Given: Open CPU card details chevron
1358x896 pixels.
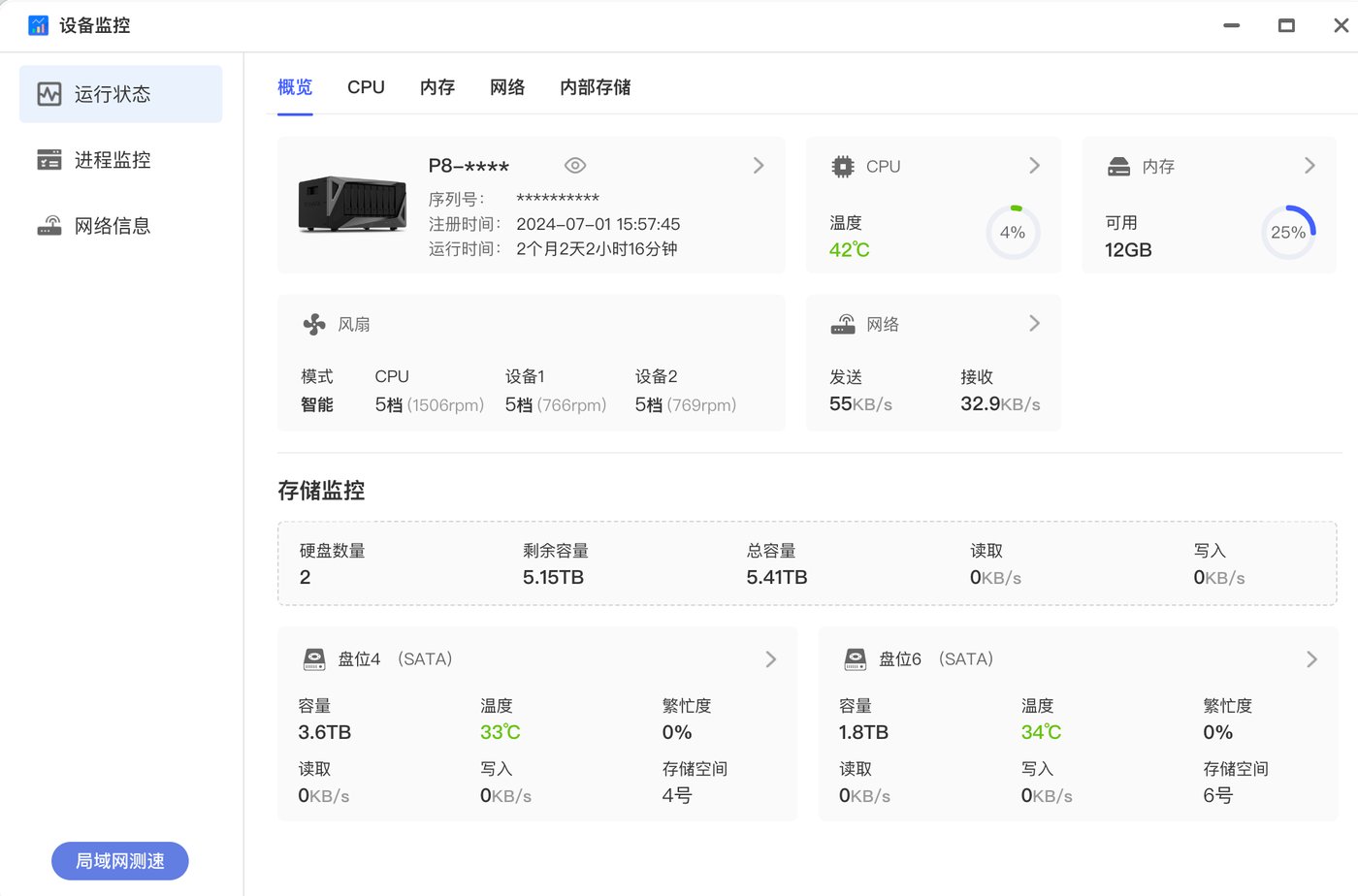Looking at the screenshot, I should (x=1034, y=166).
